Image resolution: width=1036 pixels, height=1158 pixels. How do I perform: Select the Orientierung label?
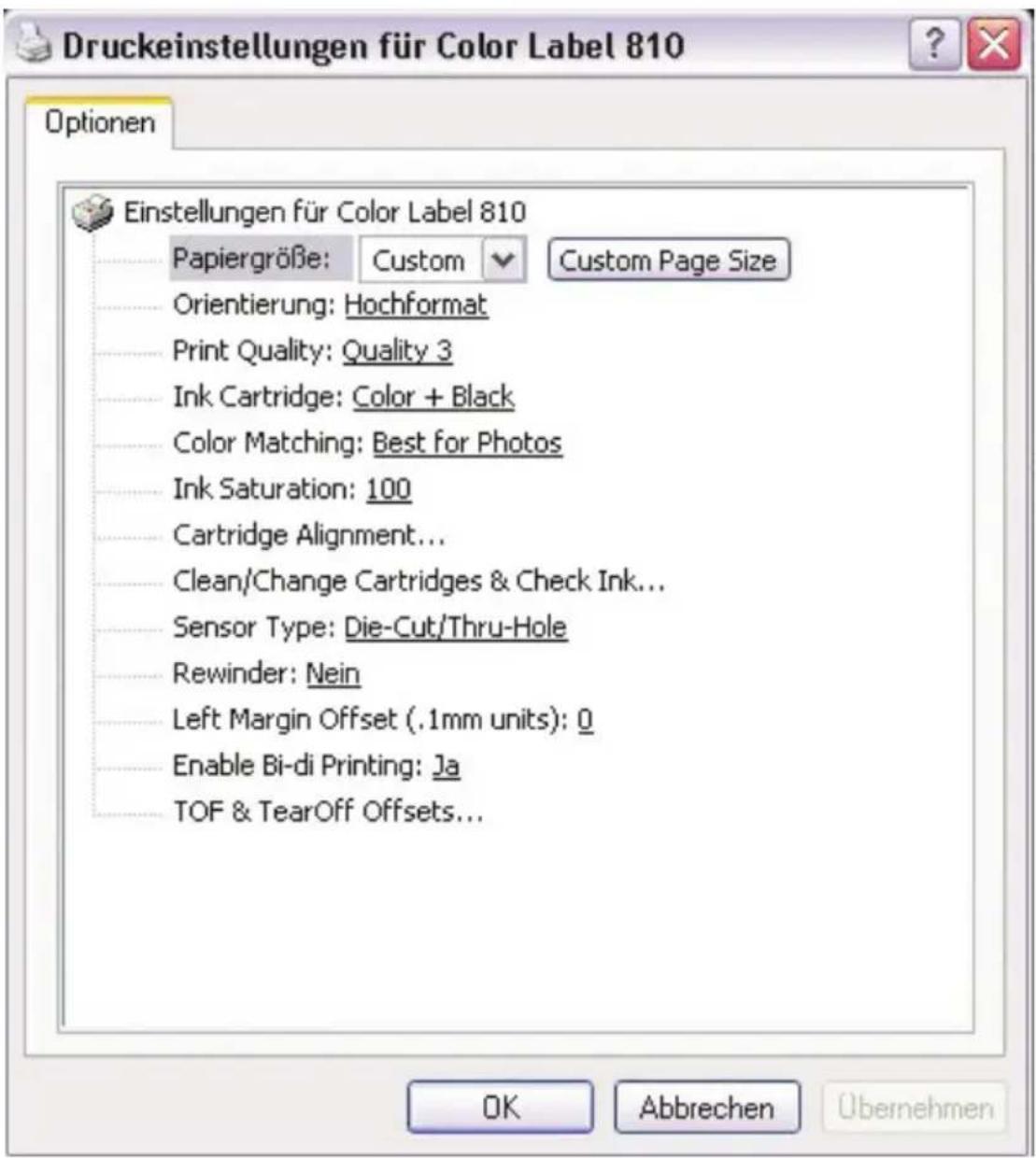254,304
